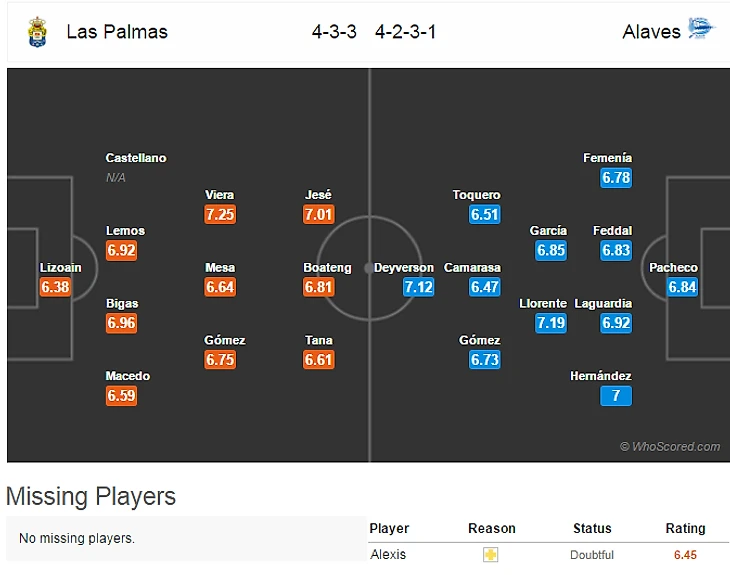Click Lizoaín's 6.38 rating badge
Viewport: 730px width, 575px height.
pos(54,287)
